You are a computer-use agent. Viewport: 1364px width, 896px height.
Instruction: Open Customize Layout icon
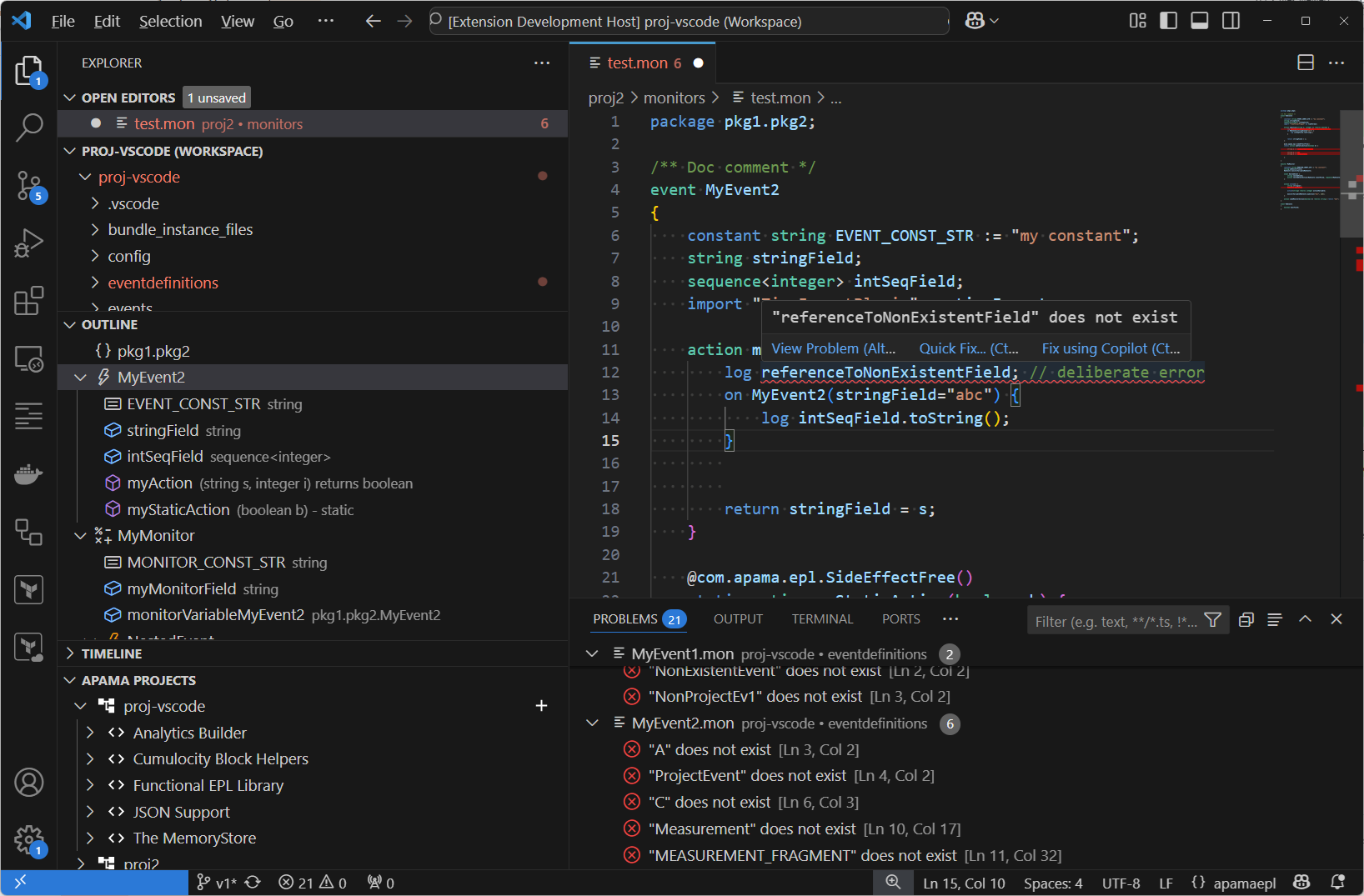coord(1138,21)
